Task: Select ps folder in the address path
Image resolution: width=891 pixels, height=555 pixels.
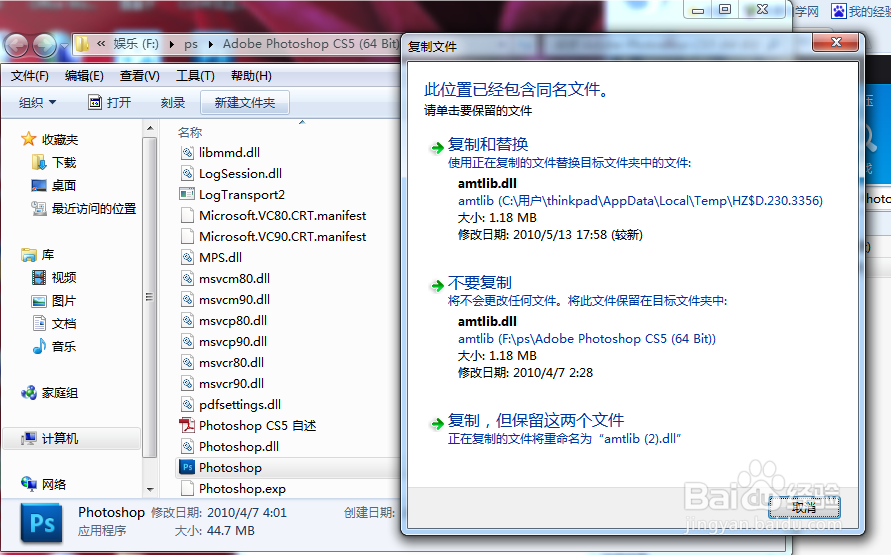Action: (191, 44)
